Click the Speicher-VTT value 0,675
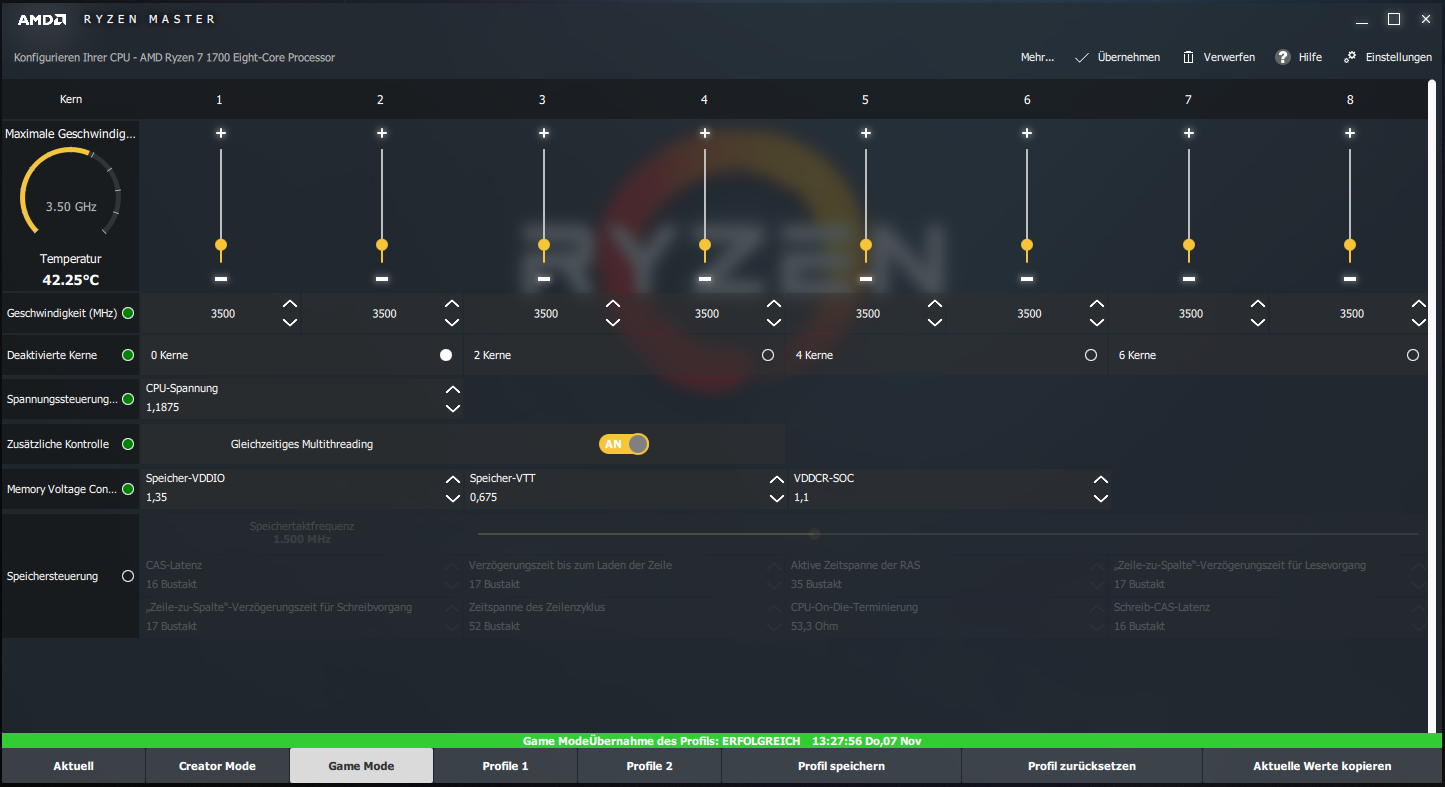The width and height of the screenshot is (1445, 787). pyautogui.click(x=484, y=497)
